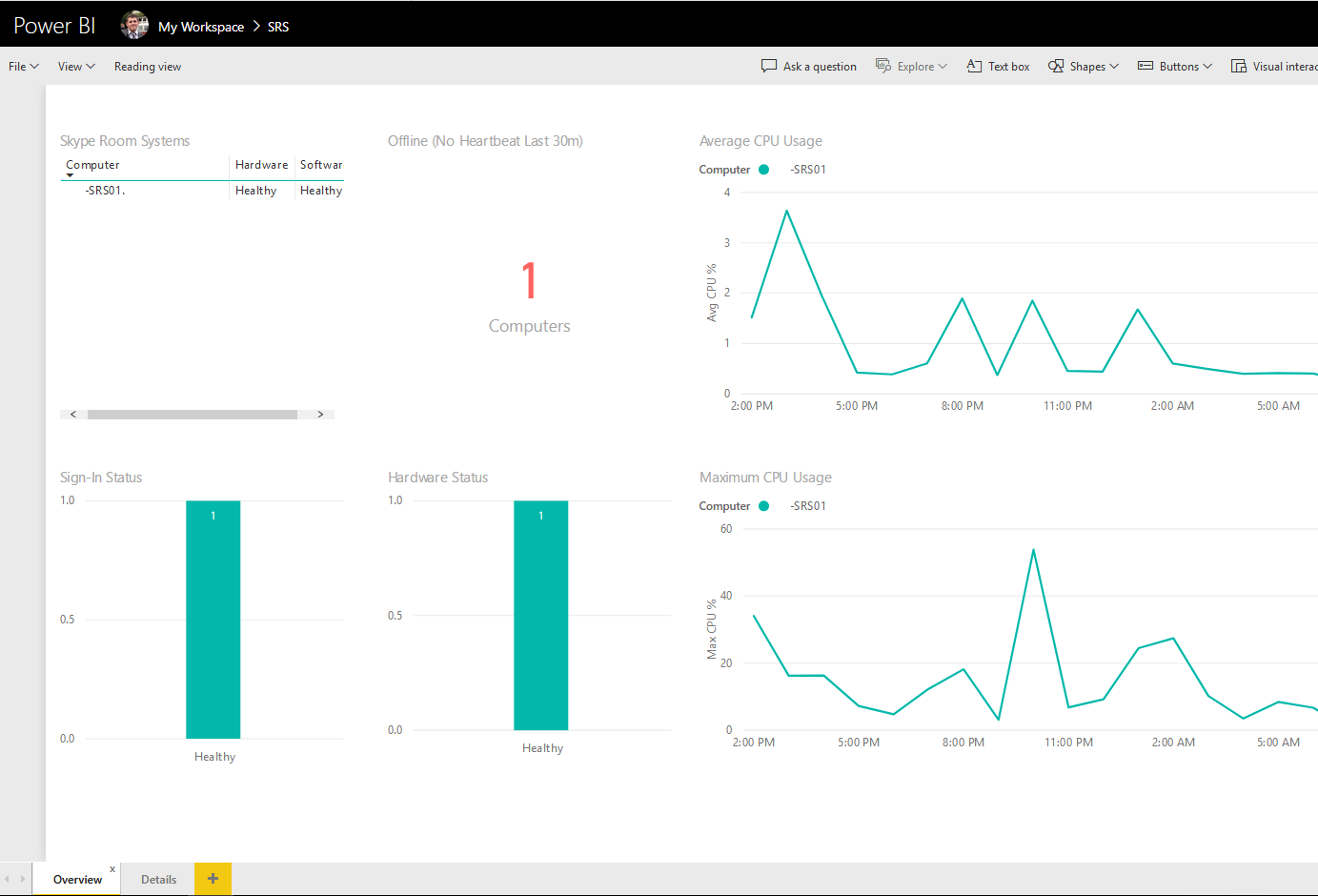Click the Sign-In Status Healthy bar

pyautogui.click(x=213, y=620)
